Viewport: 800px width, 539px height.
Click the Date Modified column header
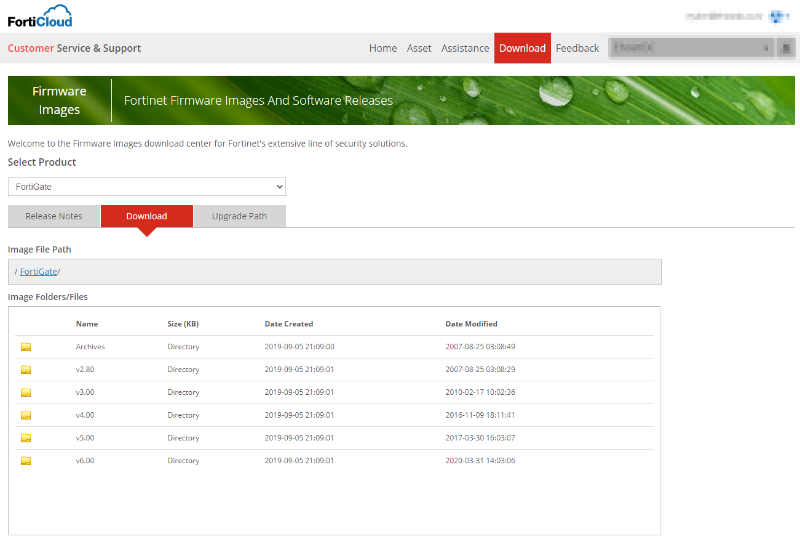tap(471, 324)
